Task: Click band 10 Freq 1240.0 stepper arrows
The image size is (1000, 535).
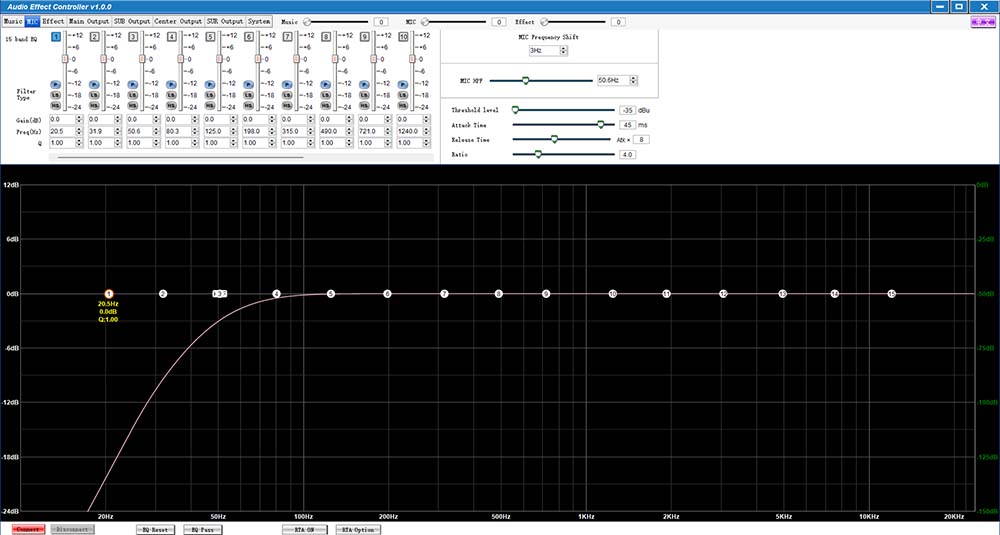Action: 426,131
